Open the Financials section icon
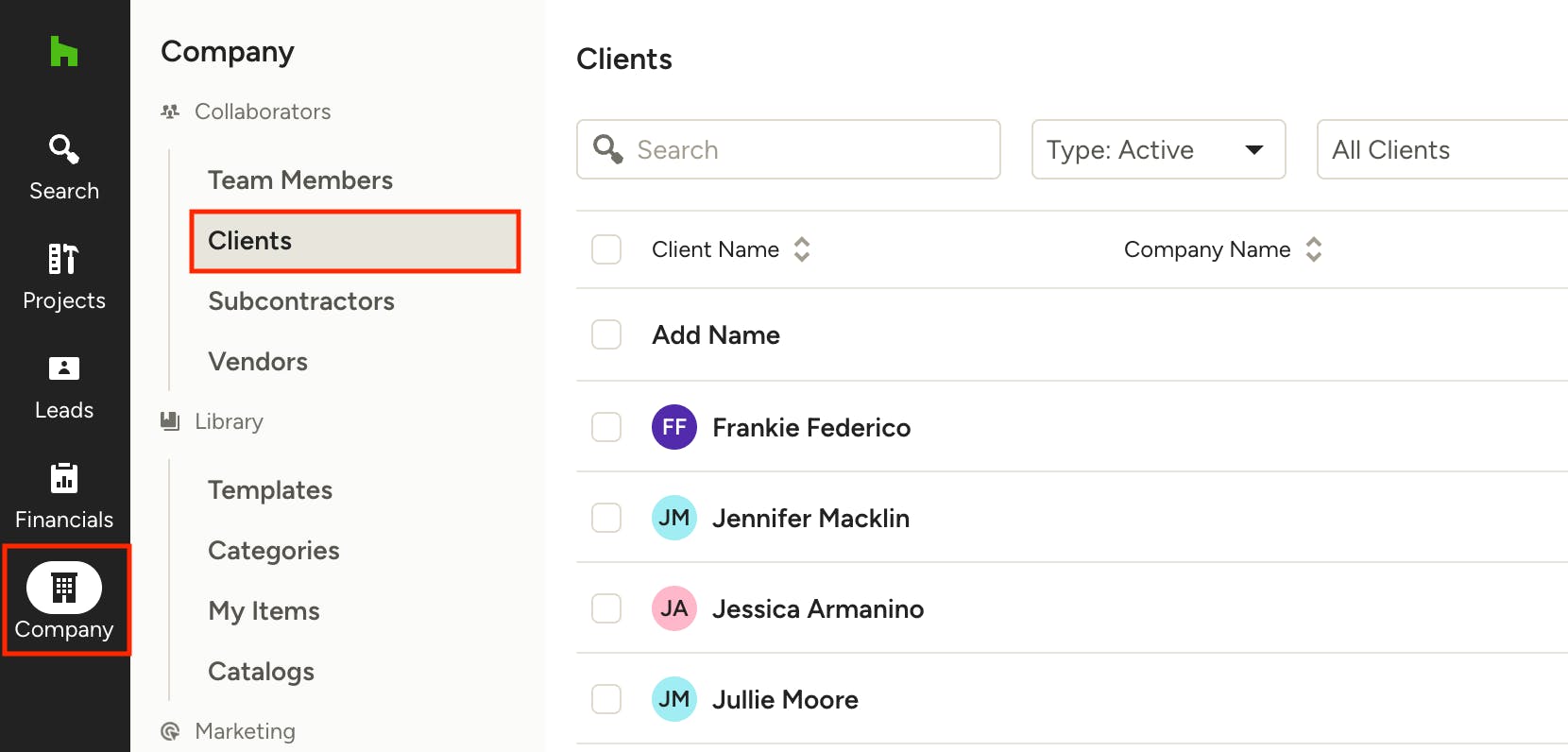Viewport: 1568px width, 752px height. point(64,478)
